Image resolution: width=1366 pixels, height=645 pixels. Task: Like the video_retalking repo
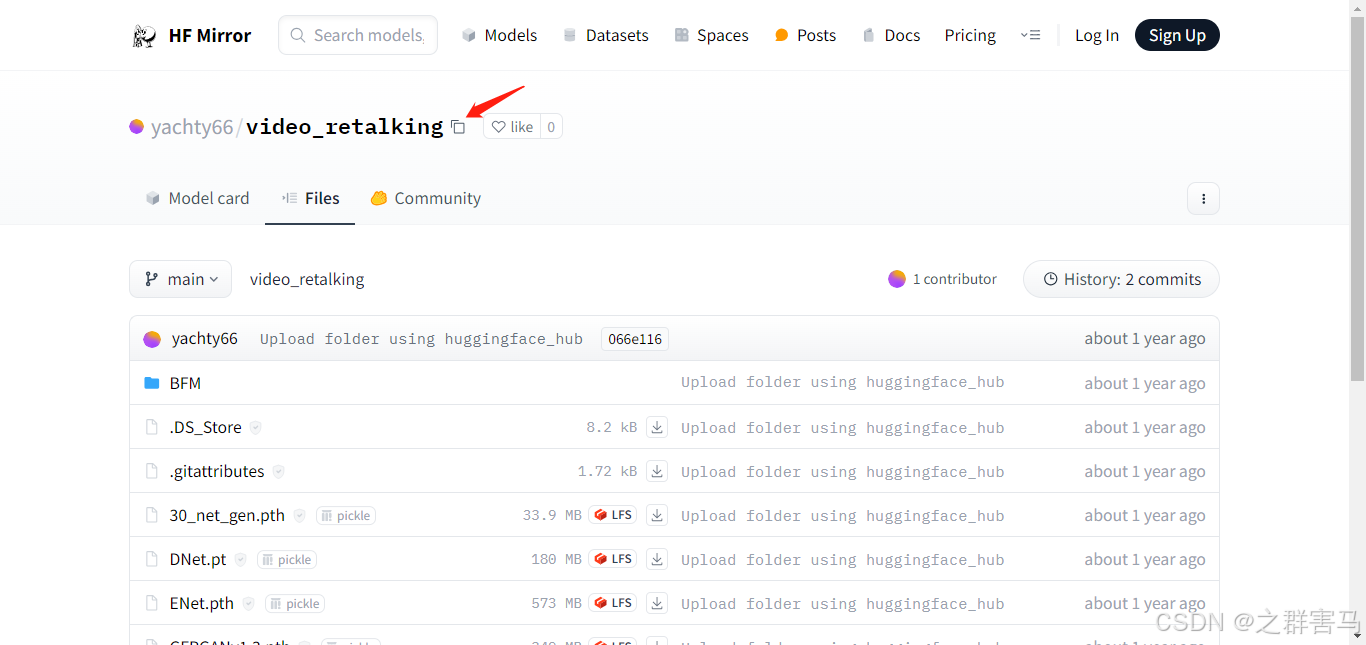pyautogui.click(x=512, y=127)
